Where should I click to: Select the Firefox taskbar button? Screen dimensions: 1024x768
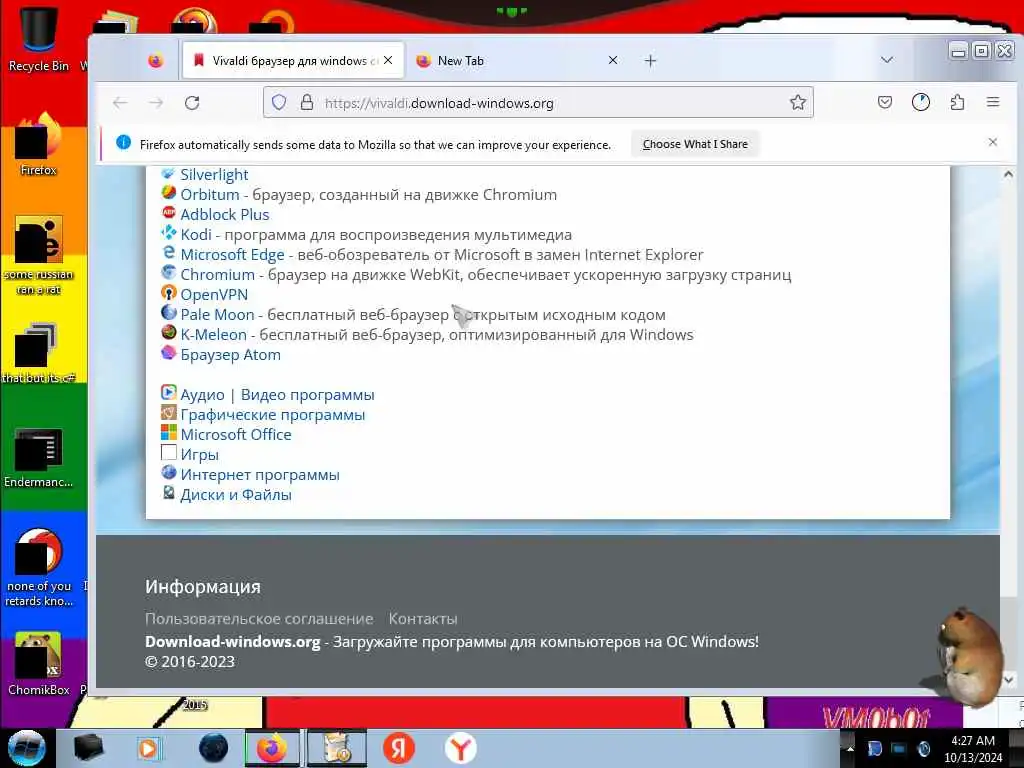tap(272, 748)
